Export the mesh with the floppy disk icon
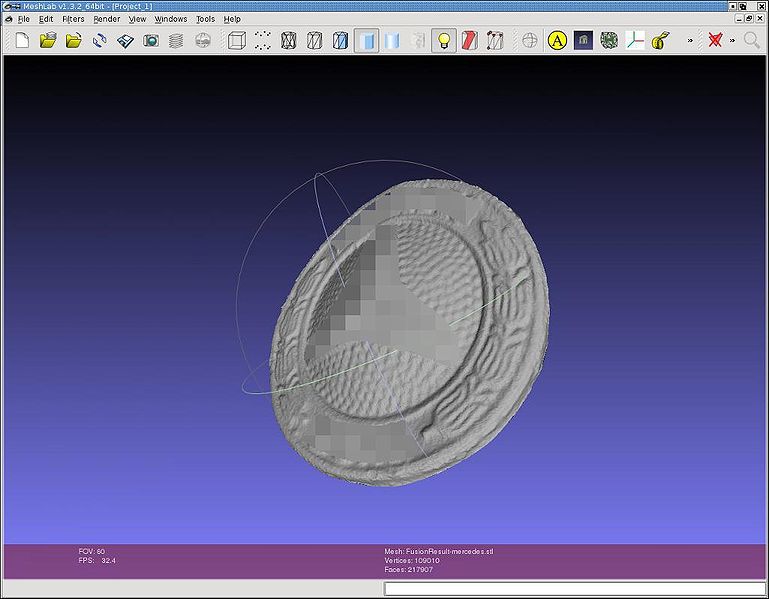The height and width of the screenshot is (599, 769). (126, 40)
